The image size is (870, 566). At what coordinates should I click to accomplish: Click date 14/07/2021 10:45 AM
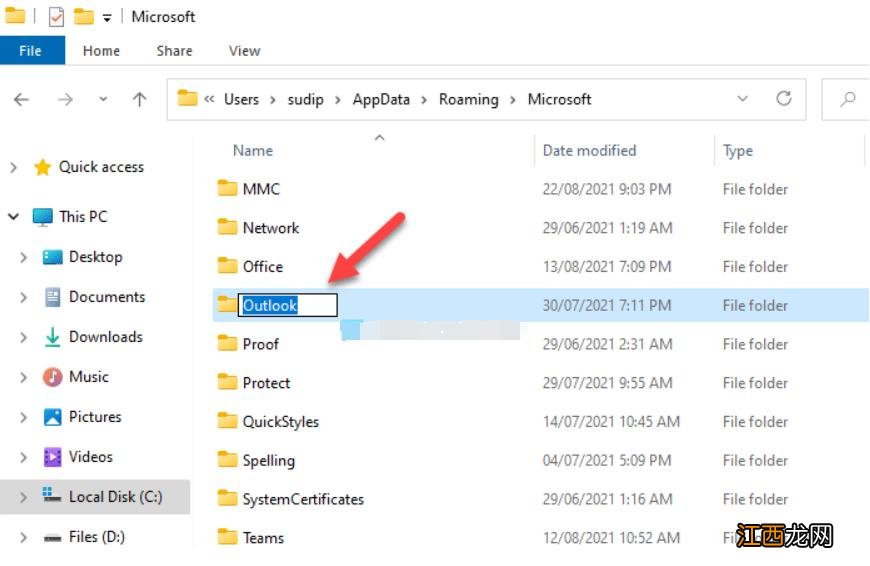pyautogui.click(x=611, y=422)
